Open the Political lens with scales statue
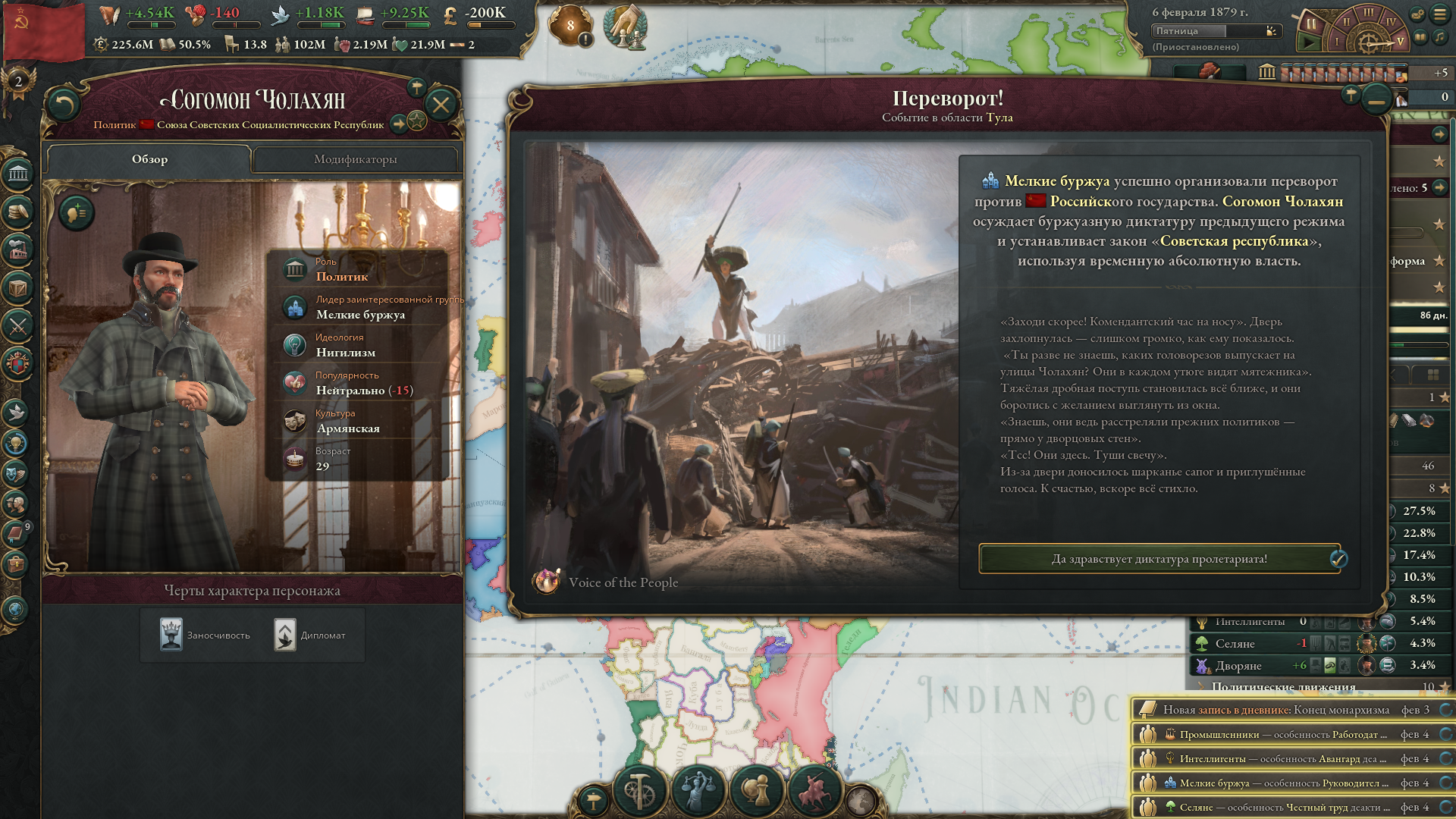 point(698,790)
